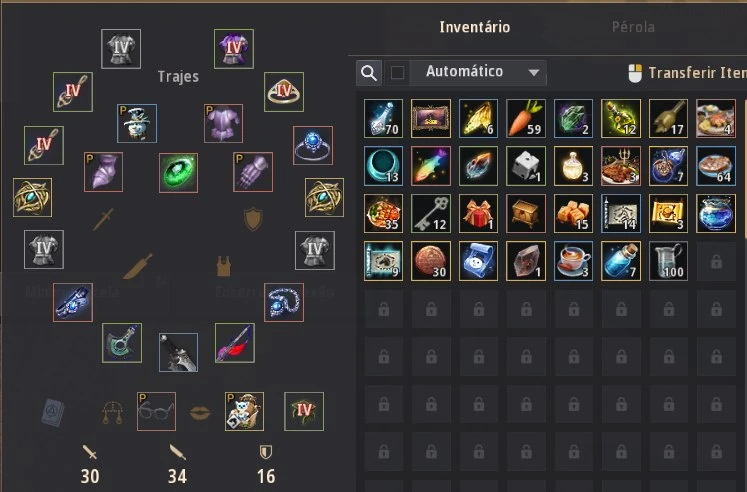The image size is (747, 492).
Task: Open the Automático sorting dropdown
Action: pyautogui.click(x=478, y=73)
